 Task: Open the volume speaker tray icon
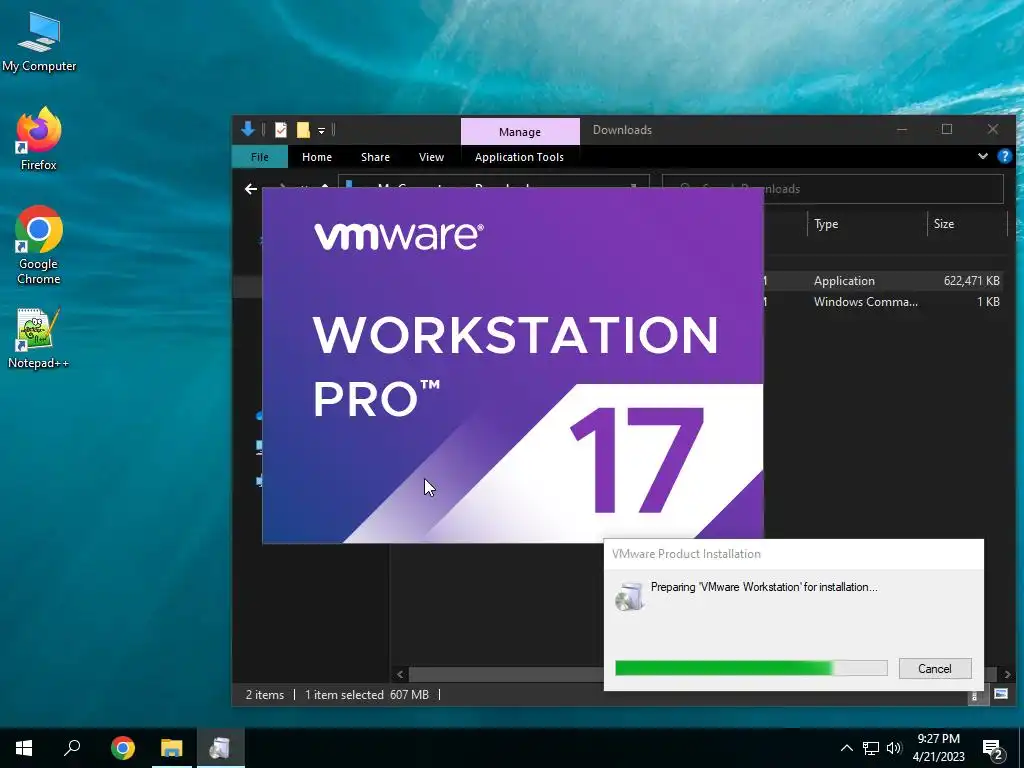pyautogui.click(x=894, y=748)
